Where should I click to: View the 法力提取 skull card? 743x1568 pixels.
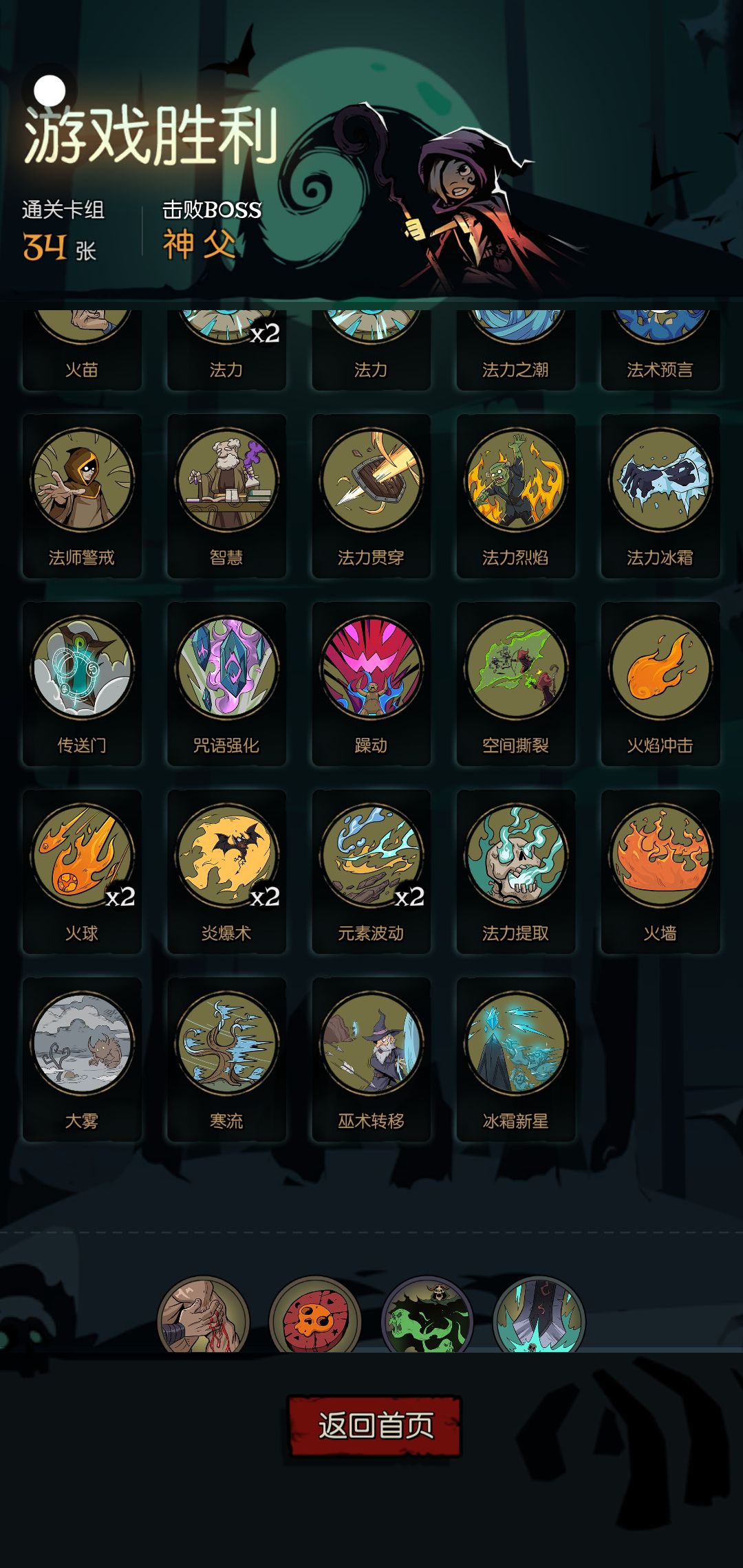pos(515,871)
